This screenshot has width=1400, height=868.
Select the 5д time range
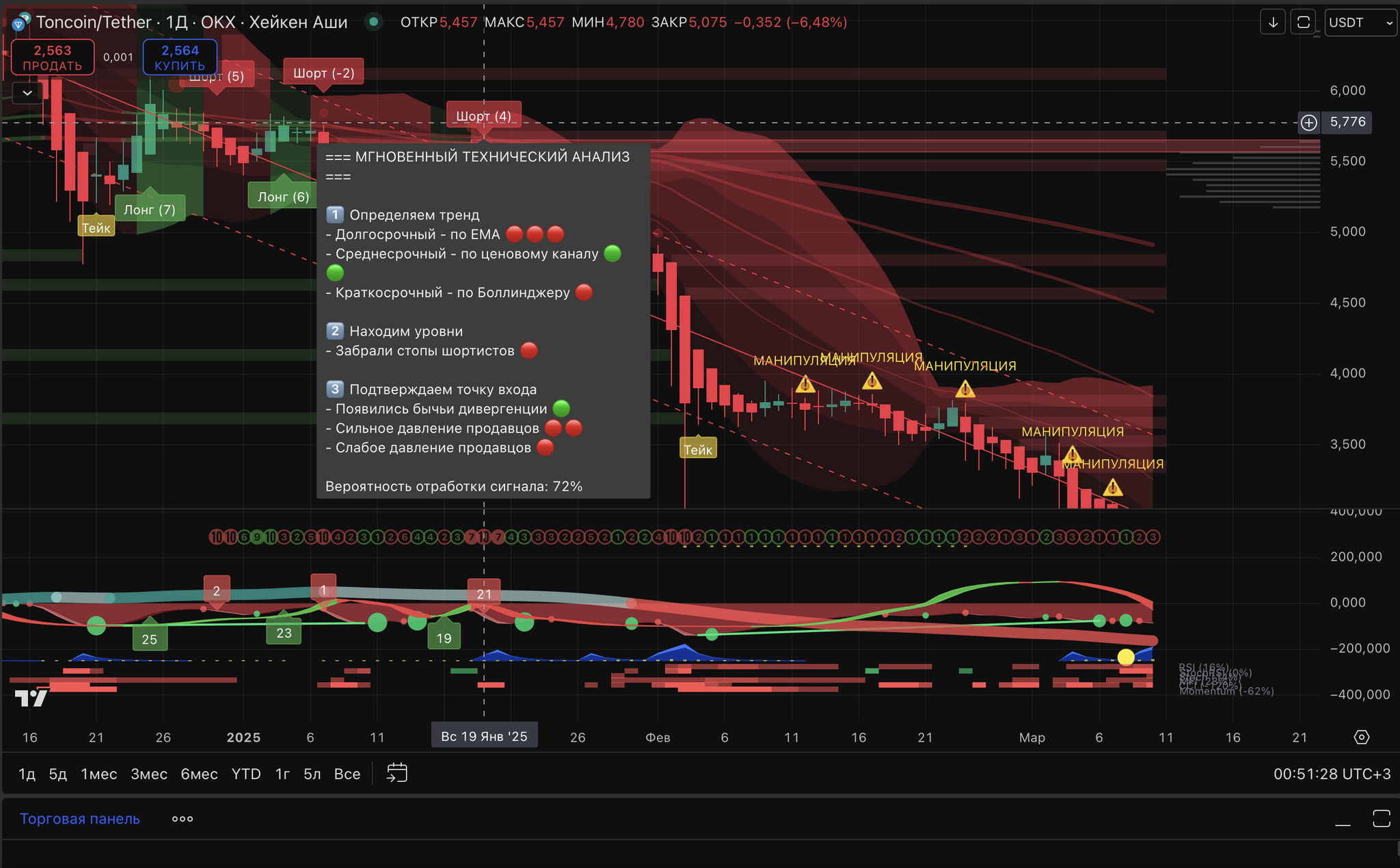tap(57, 774)
